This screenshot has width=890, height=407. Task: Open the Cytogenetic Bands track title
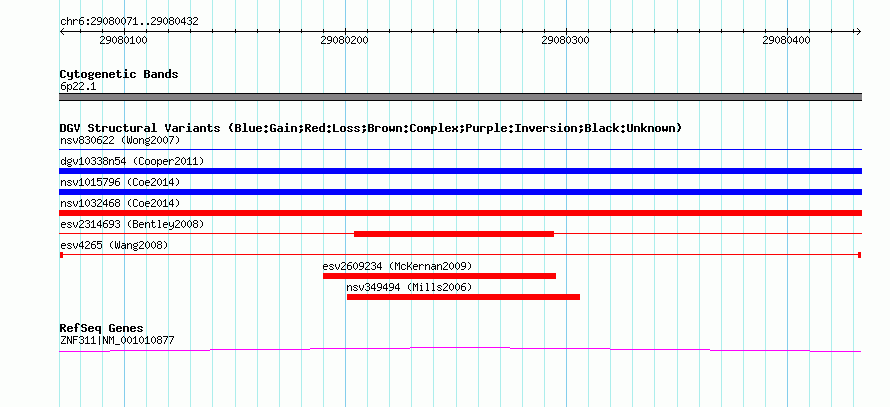[x=119, y=74]
